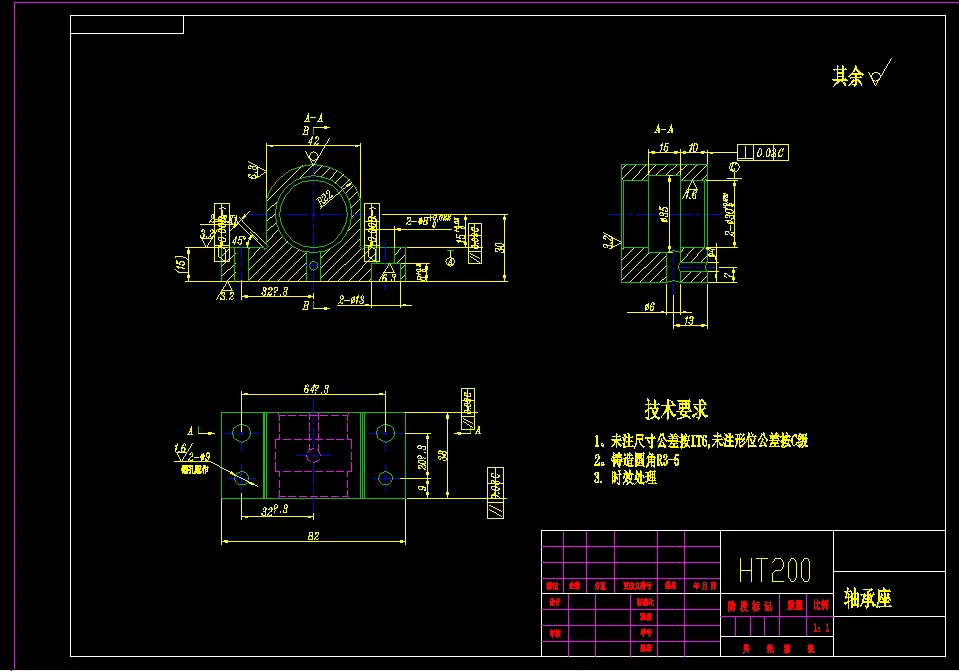Click the 时效处理 note line

pos(625,478)
